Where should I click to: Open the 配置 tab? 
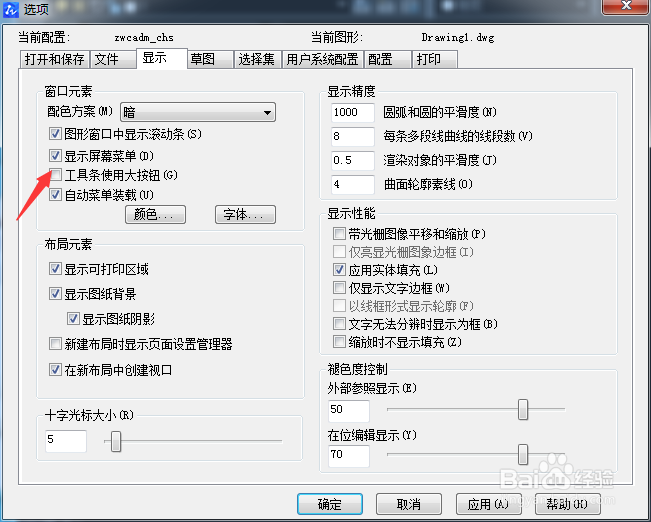click(x=387, y=59)
